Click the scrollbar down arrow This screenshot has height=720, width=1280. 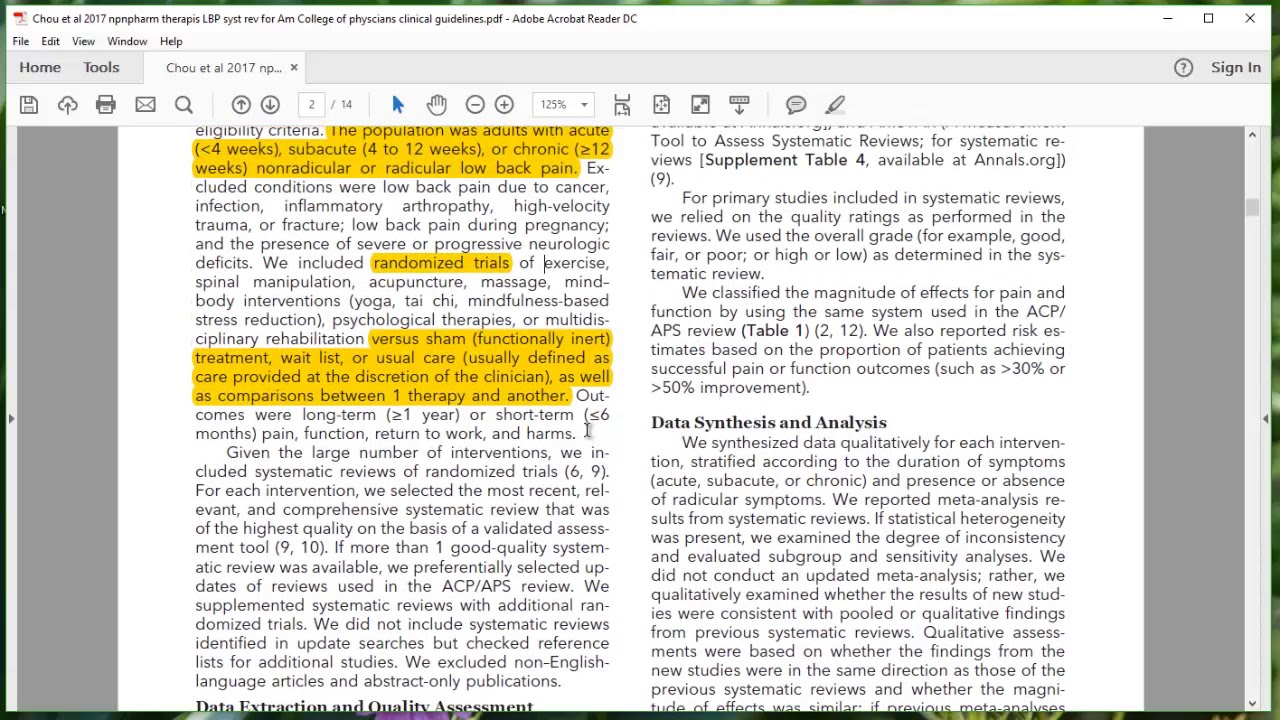pos(1252,704)
